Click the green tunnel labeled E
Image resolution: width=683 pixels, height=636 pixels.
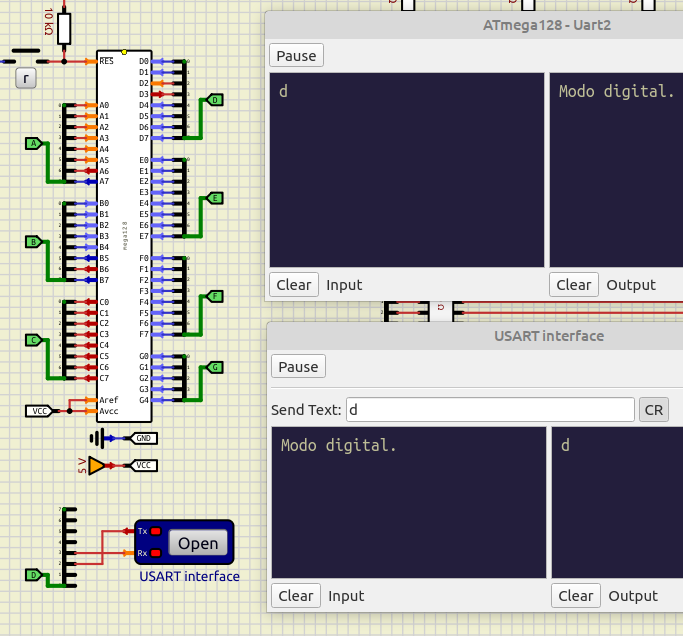[x=214, y=199]
